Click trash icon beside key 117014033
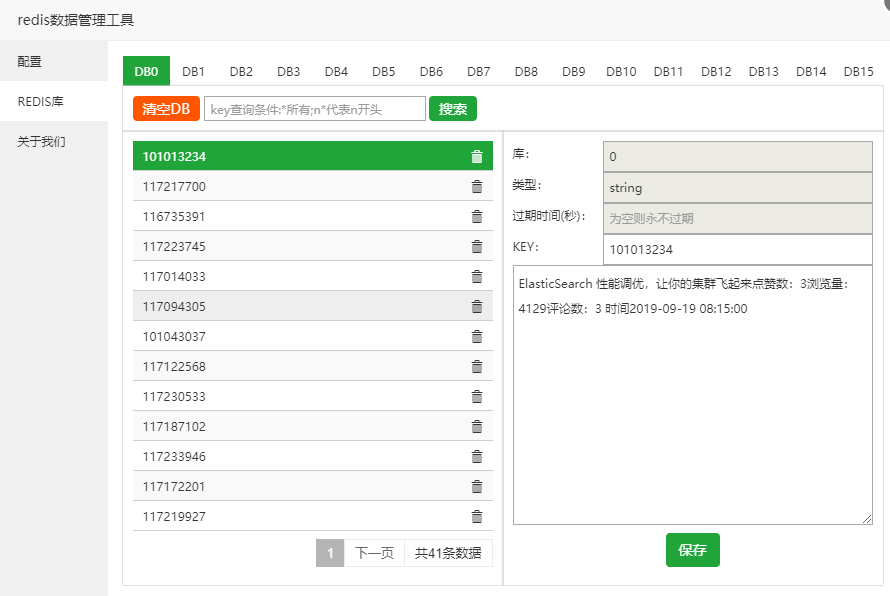 tap(477, 276)
